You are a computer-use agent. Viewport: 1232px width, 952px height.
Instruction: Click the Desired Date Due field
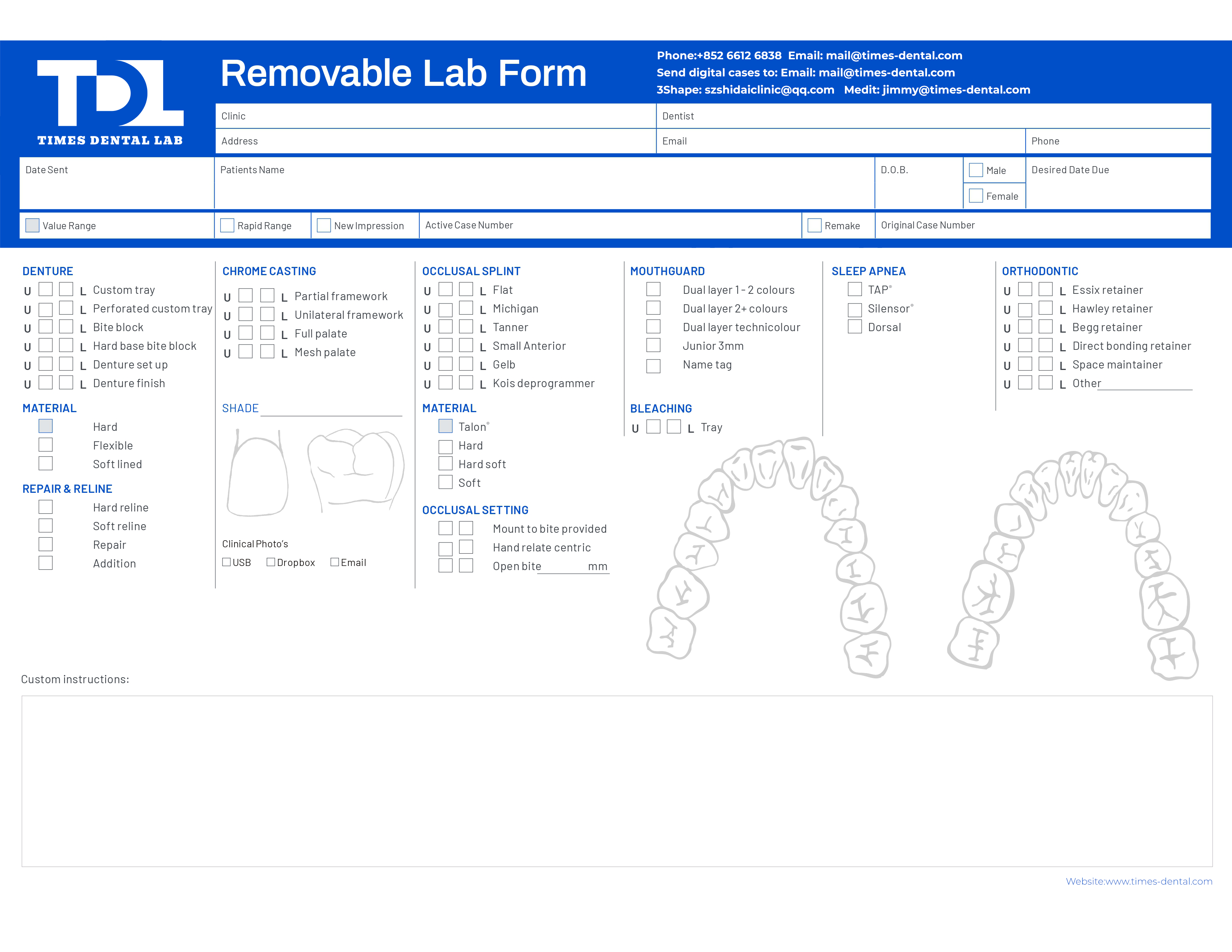[1118, 183]
